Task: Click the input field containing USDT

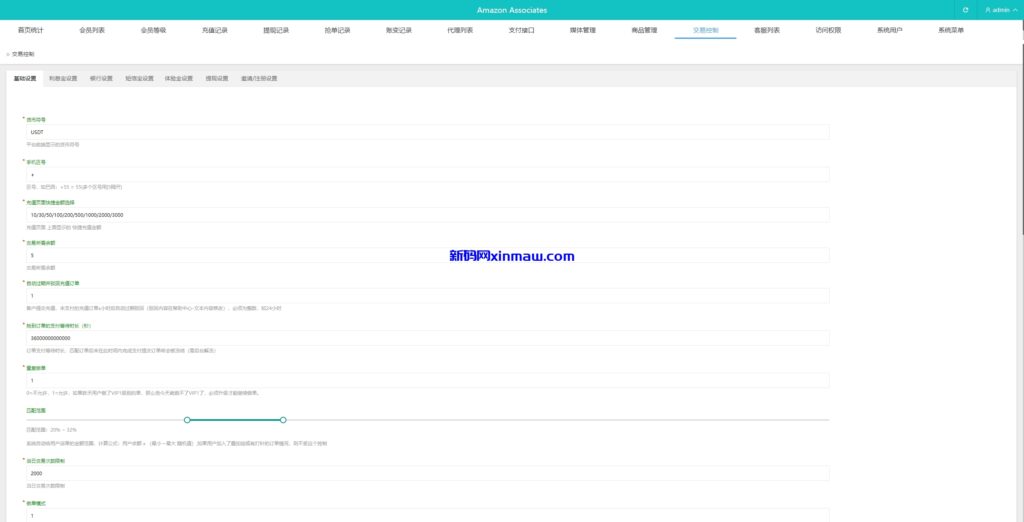Action: click(x=427, y=132)
